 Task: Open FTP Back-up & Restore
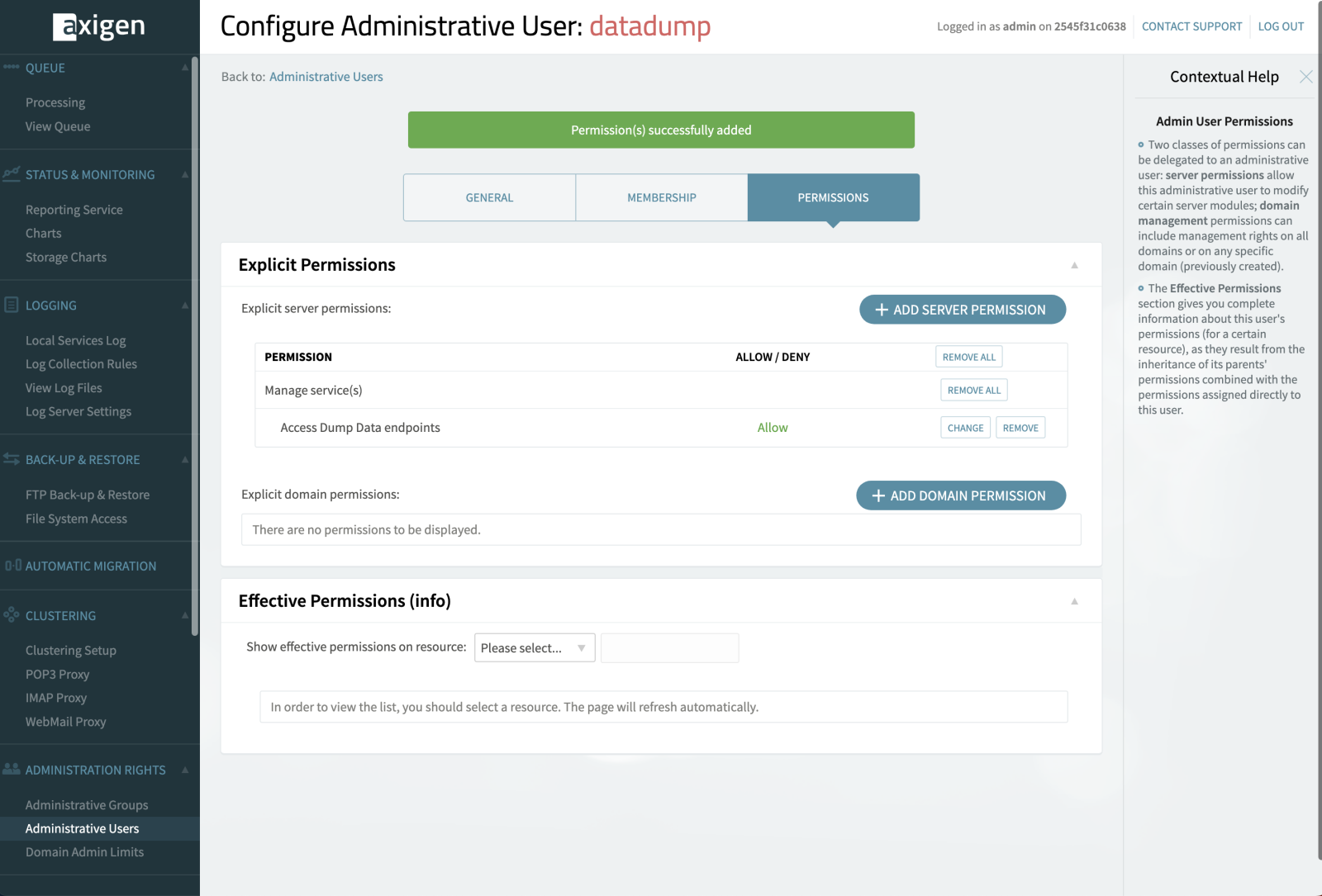88,495
